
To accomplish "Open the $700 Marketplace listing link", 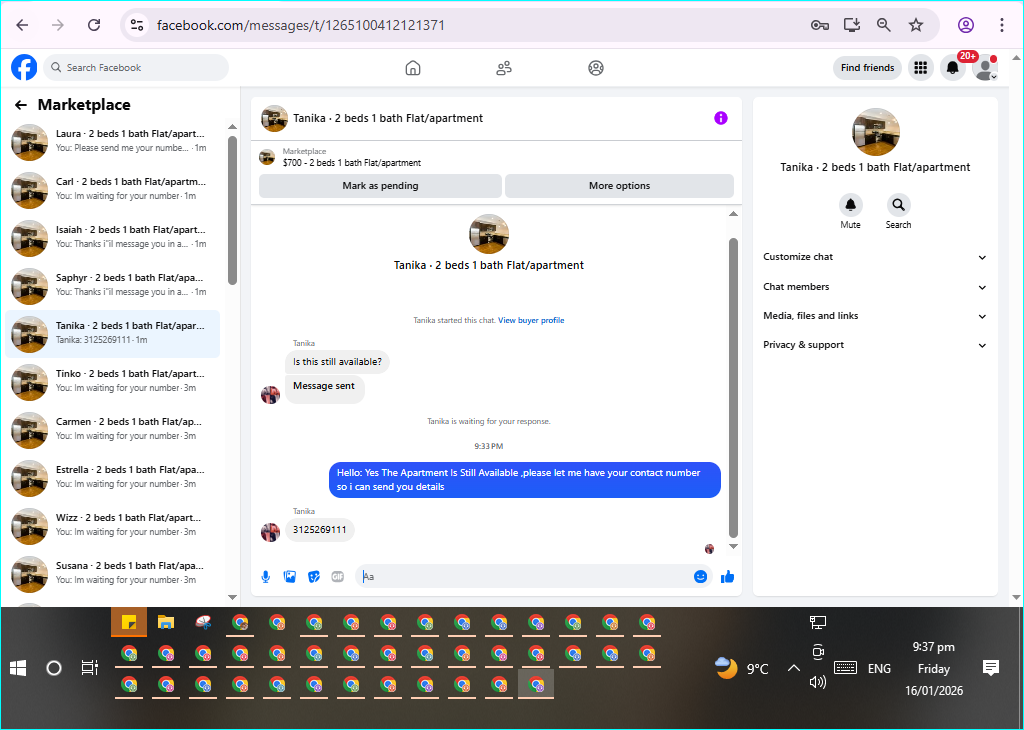I will [351, 163].
